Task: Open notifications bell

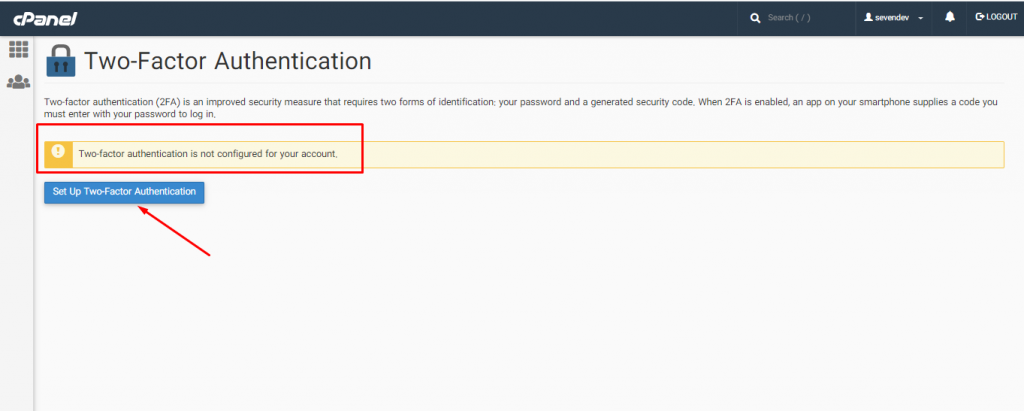Action: (x=950, y=18)
